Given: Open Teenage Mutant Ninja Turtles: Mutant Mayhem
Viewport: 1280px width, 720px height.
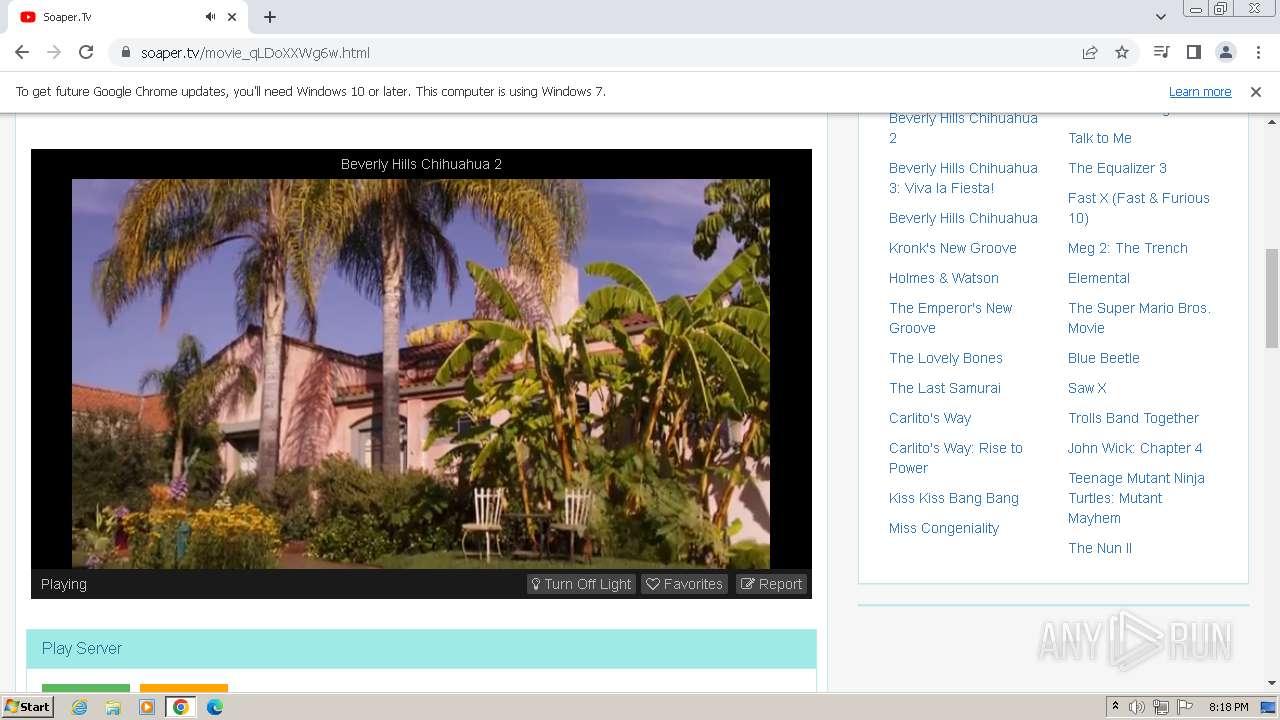Looking at the screenshot, I should (1136, 498).
